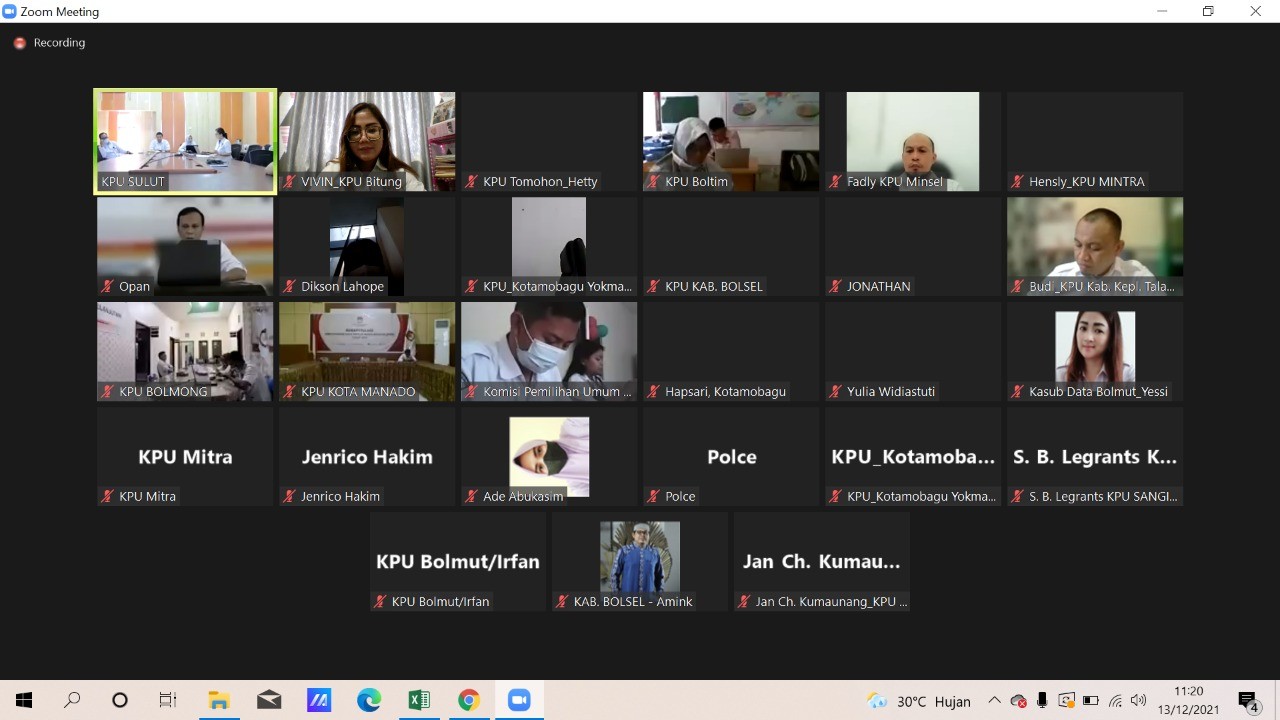Launch Google Chrome from taskbar

(469, 700)
